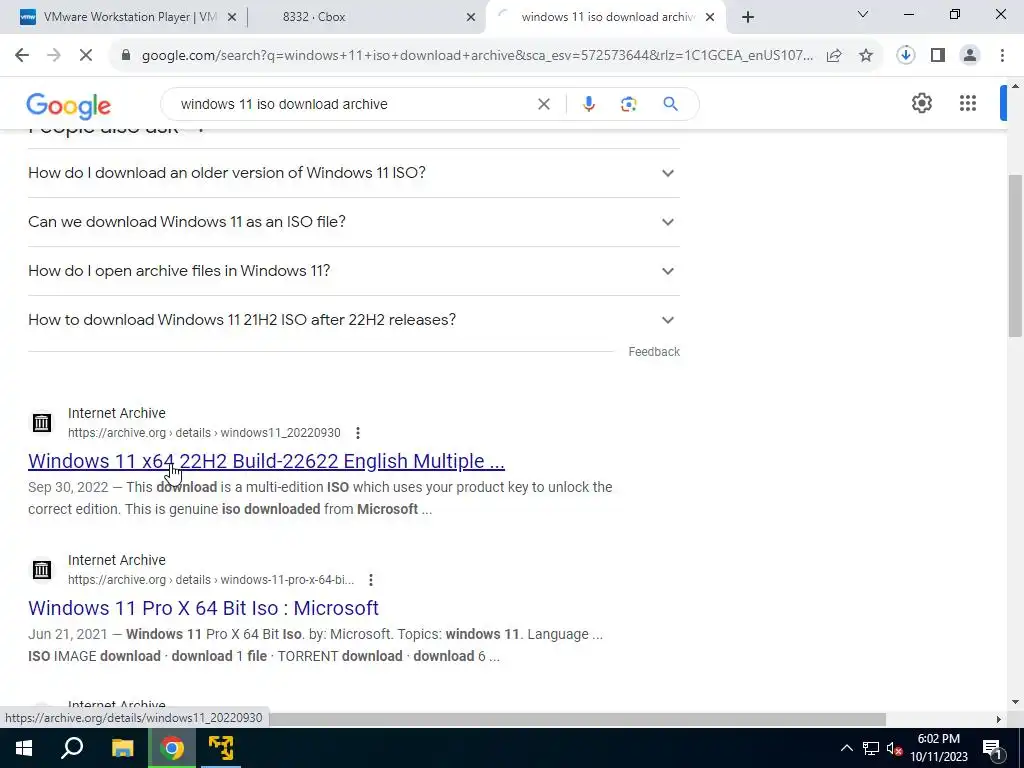This screenshot has height=768, width=1024.
Task: Click archive.org windows-11-pro-x-64-bi URL breadcrumb
Action: click(x=211, y=580)
